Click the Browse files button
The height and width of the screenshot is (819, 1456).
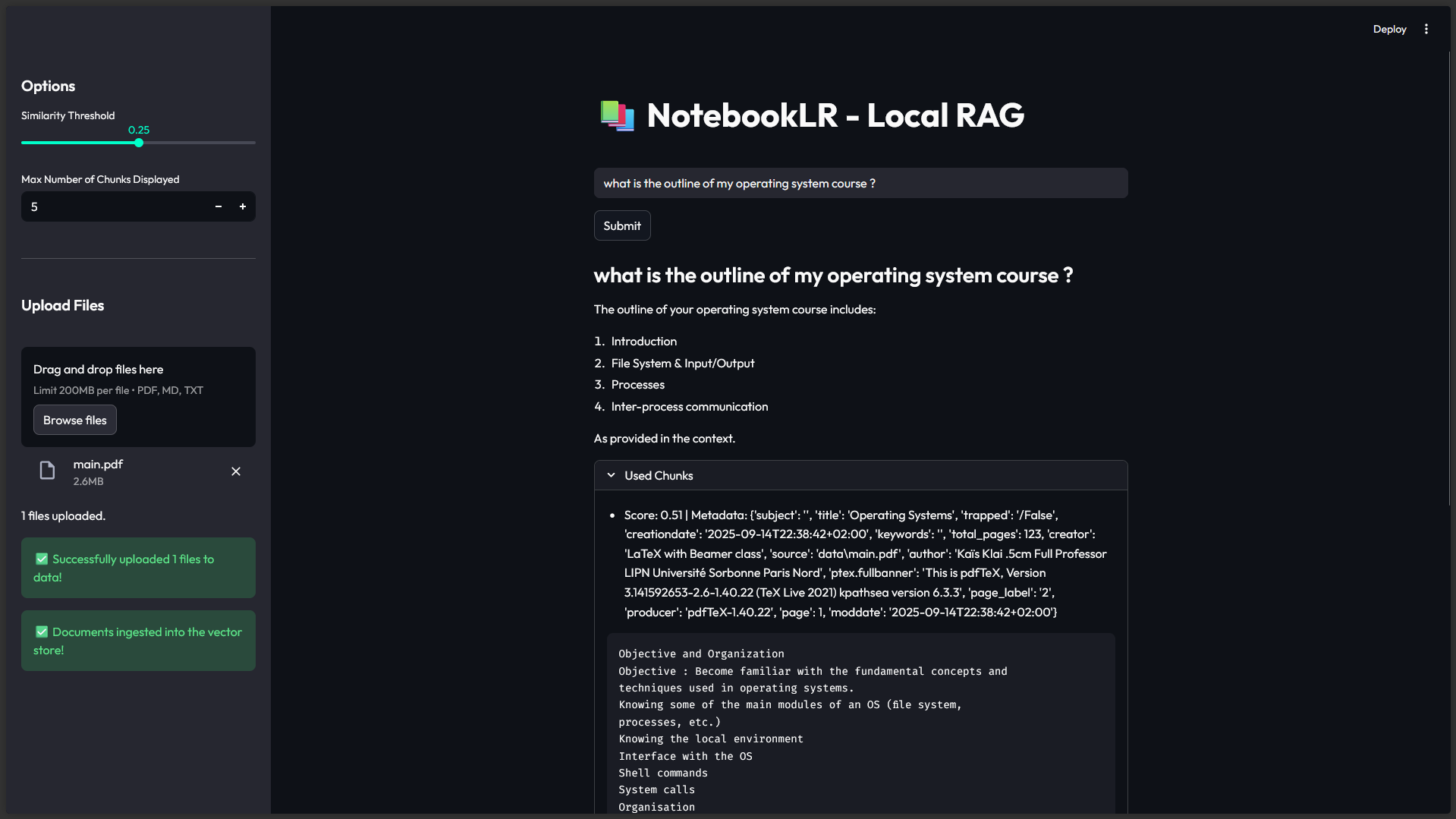tap(74, 419)
